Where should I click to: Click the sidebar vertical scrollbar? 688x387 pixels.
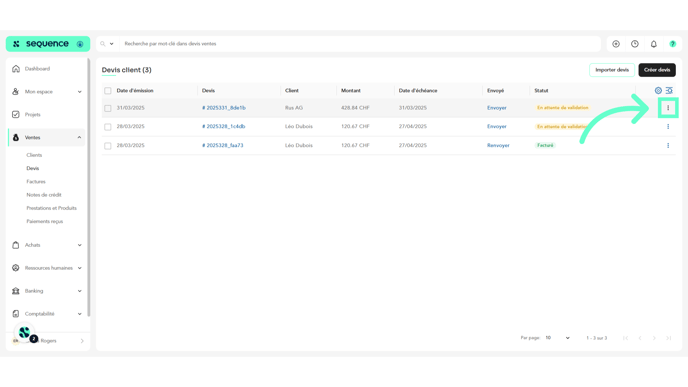89,187
